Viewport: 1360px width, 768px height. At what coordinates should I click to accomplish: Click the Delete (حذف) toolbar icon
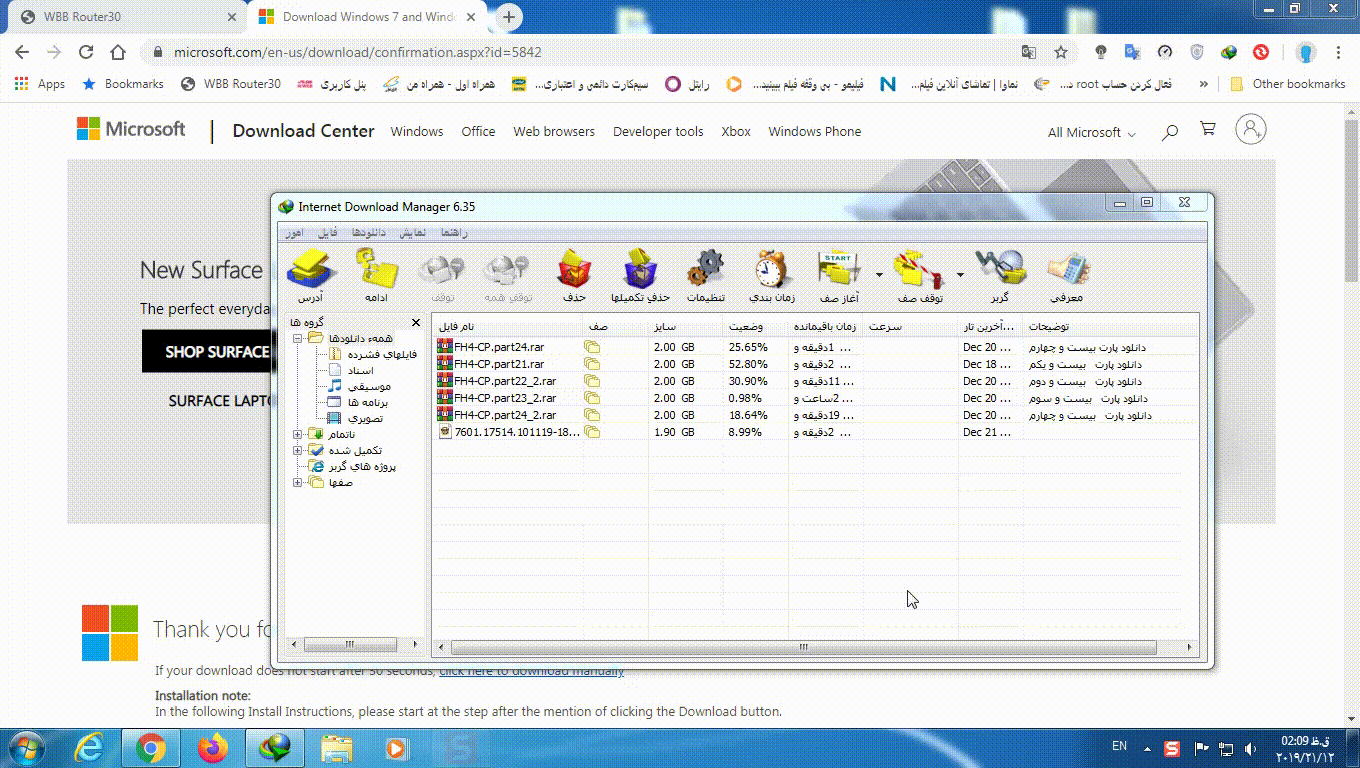(x=574, y=275)
